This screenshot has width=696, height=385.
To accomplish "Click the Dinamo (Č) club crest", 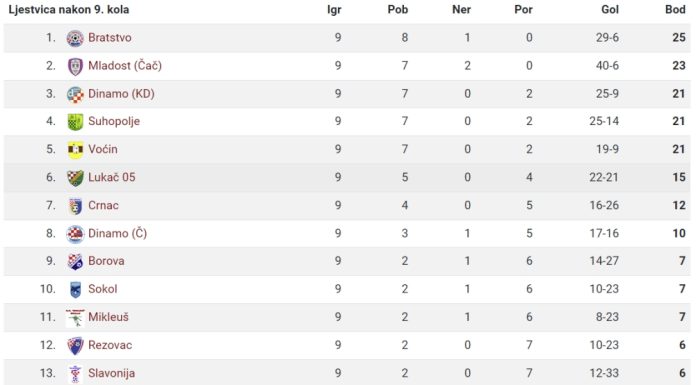I will pyautogui.click(x=75, y=234).
